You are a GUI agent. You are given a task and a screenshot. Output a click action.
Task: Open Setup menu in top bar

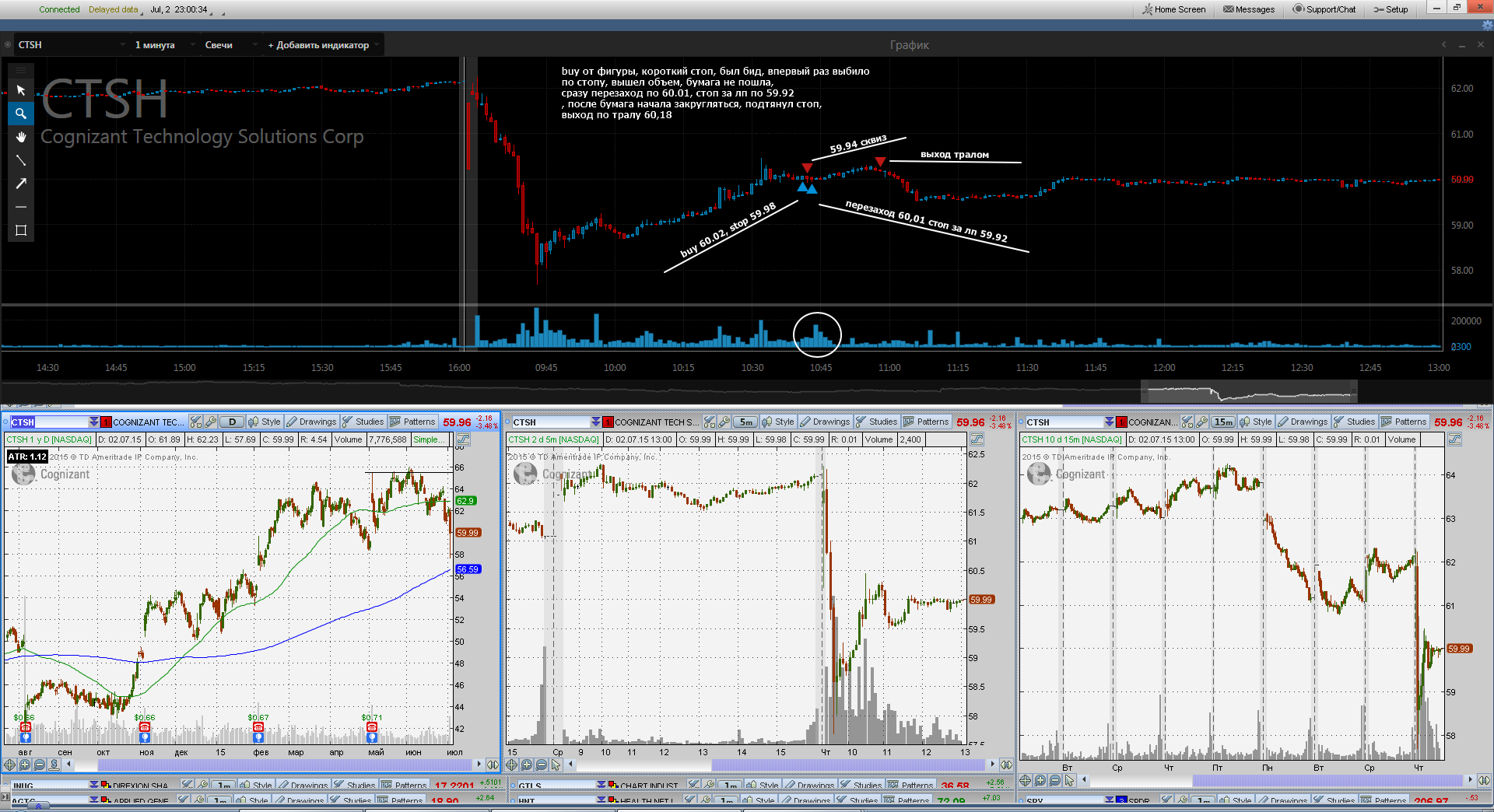coord(1391,9)
